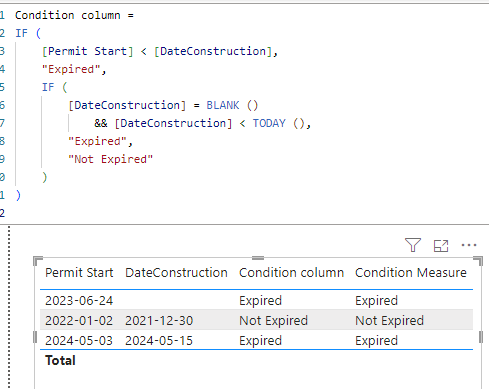Click Expired in Condition Measure for 2024-05-03
Viewport: 489px width, 389px height.
click(376, 341)
